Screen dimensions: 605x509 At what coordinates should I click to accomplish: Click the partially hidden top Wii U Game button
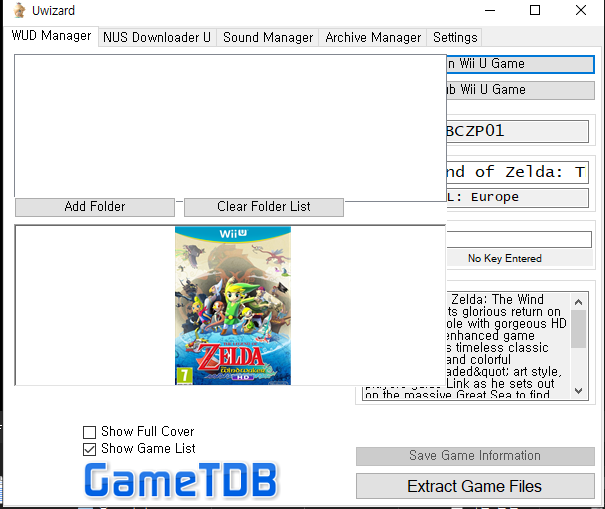(x=520, y=64)
